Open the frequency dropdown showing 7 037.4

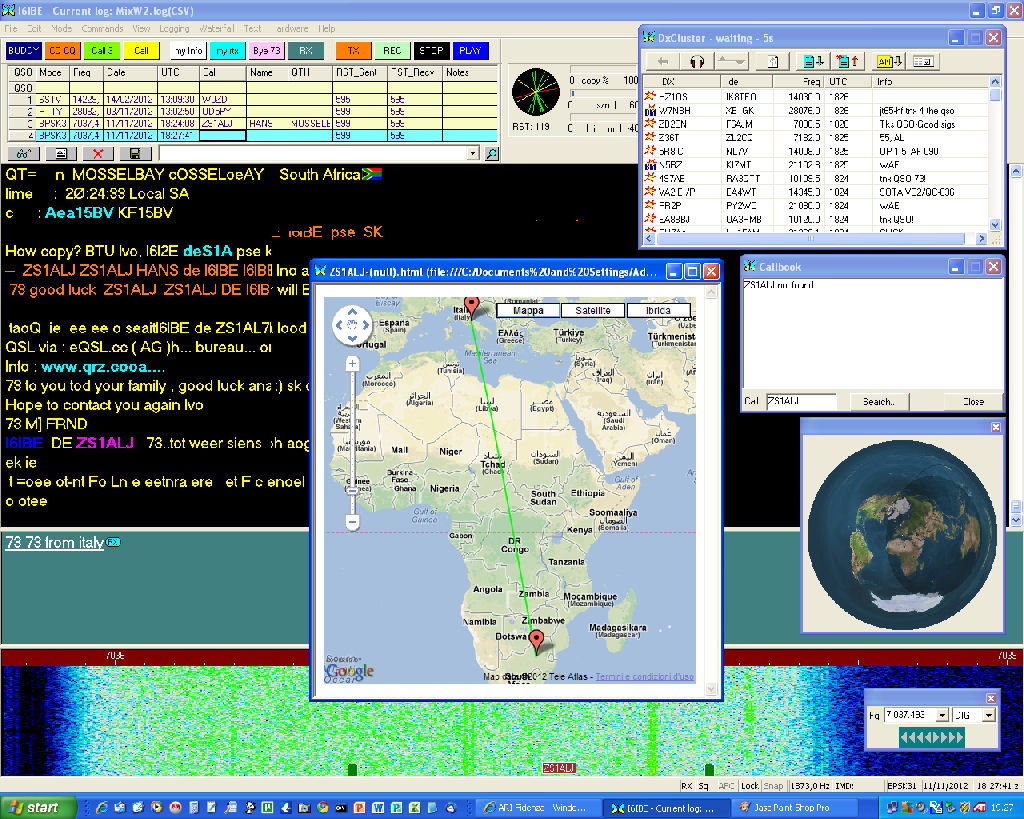[942, 715]
